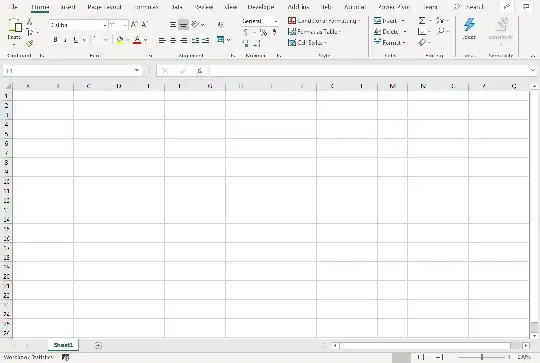Open the font size dropdown
Viewport: 540px width, 363px height.
125,25
